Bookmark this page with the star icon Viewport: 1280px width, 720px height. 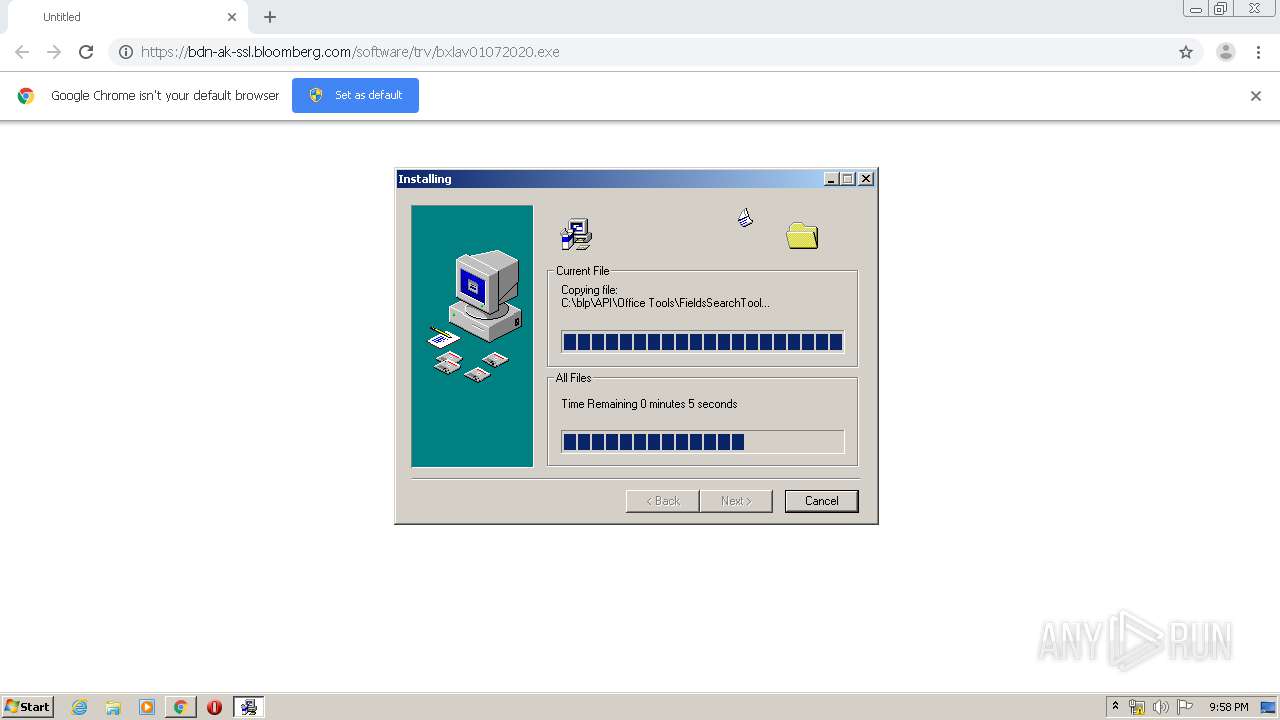tap(1186, 52)
